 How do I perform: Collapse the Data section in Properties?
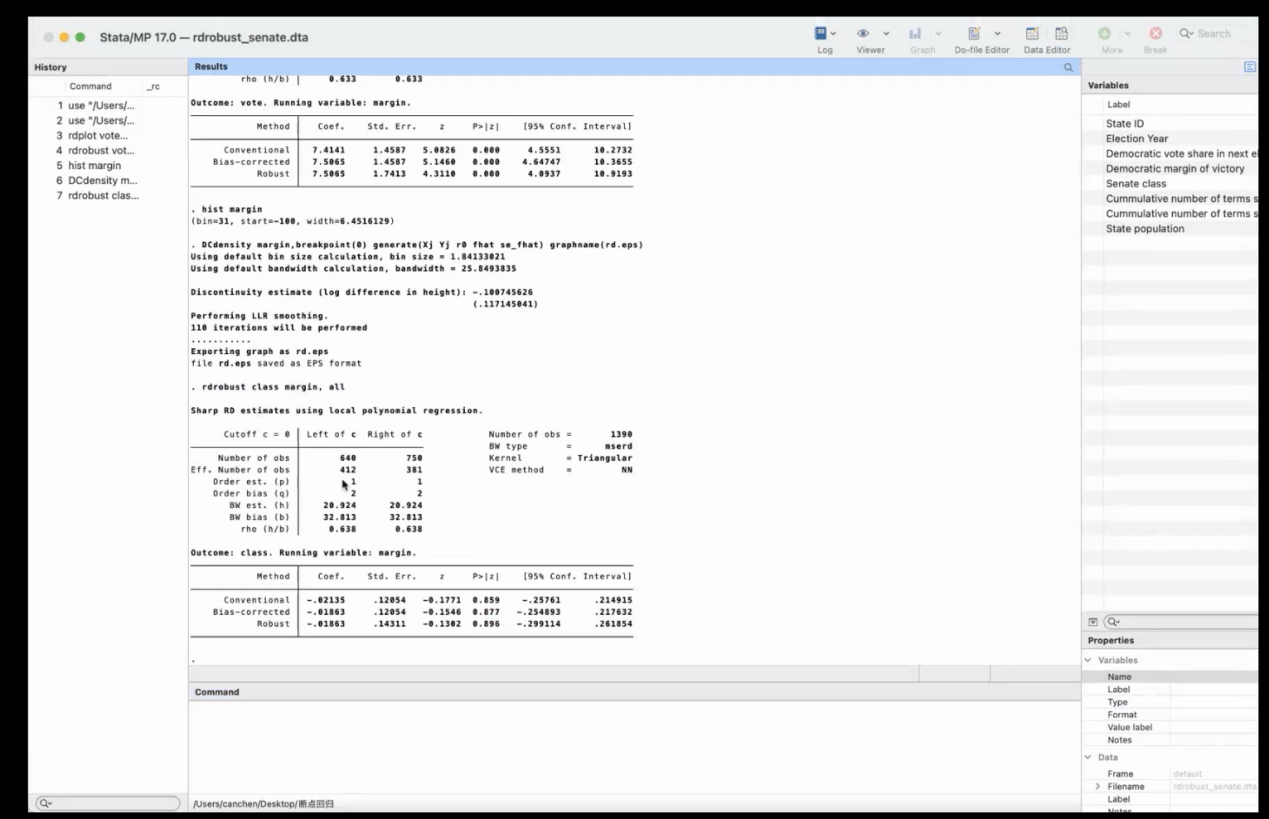1088,757
